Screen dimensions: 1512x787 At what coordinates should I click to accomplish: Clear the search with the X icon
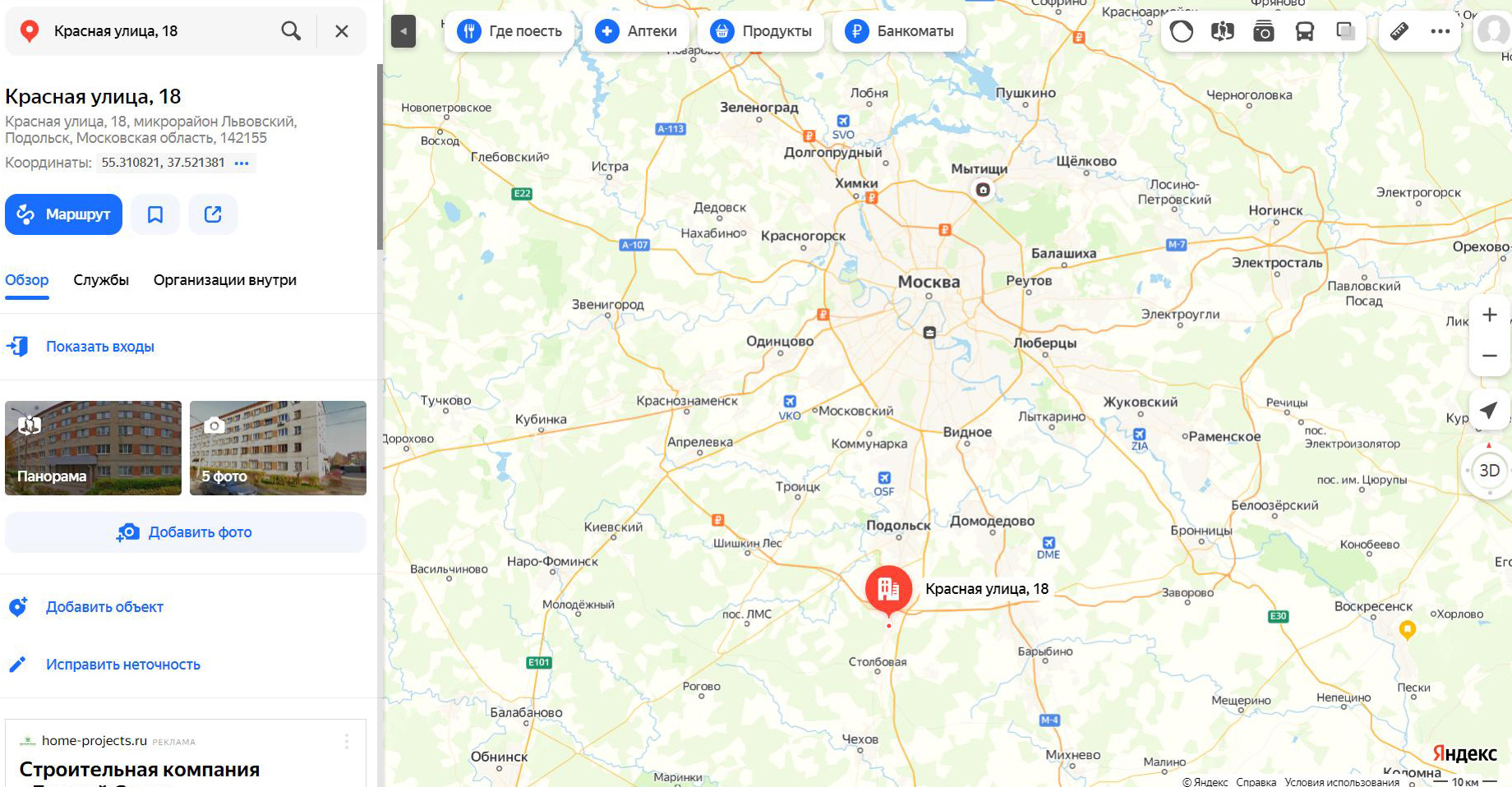click(342, 31)
